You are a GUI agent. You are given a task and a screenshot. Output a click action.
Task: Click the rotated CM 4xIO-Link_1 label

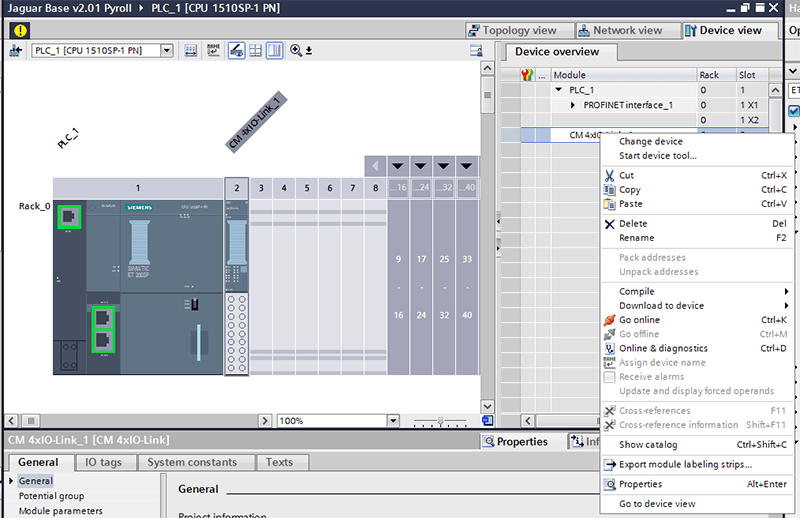(x=256, y=122)
